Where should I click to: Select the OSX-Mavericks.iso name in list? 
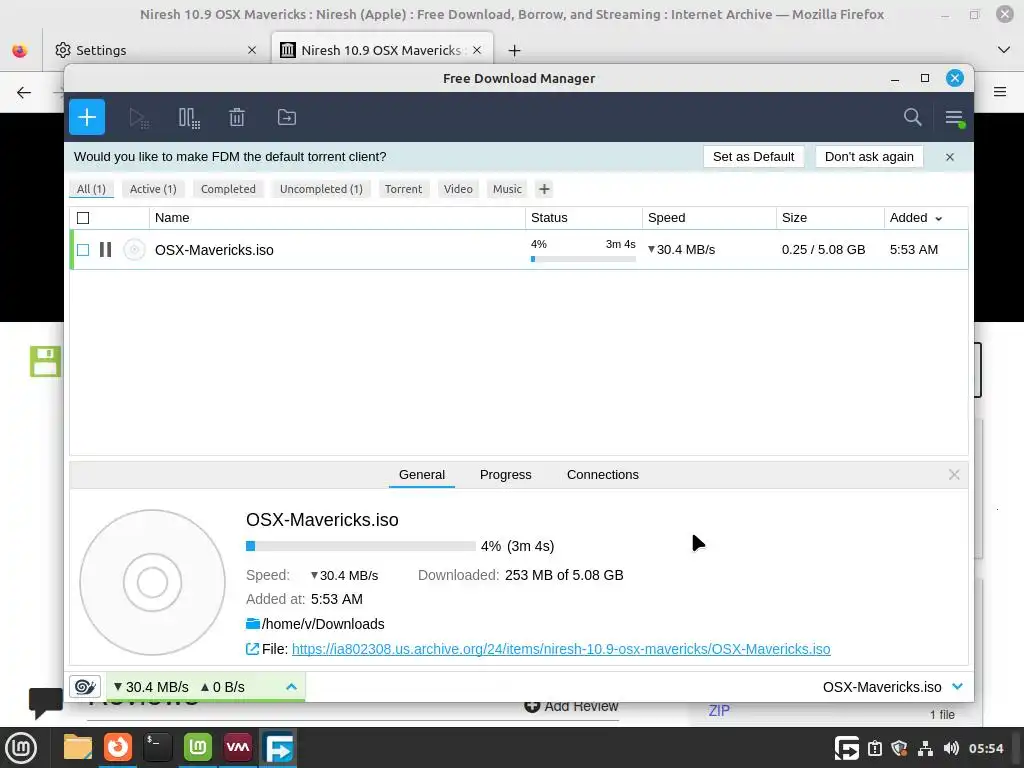pyautogui.click(x=214, y=250)
